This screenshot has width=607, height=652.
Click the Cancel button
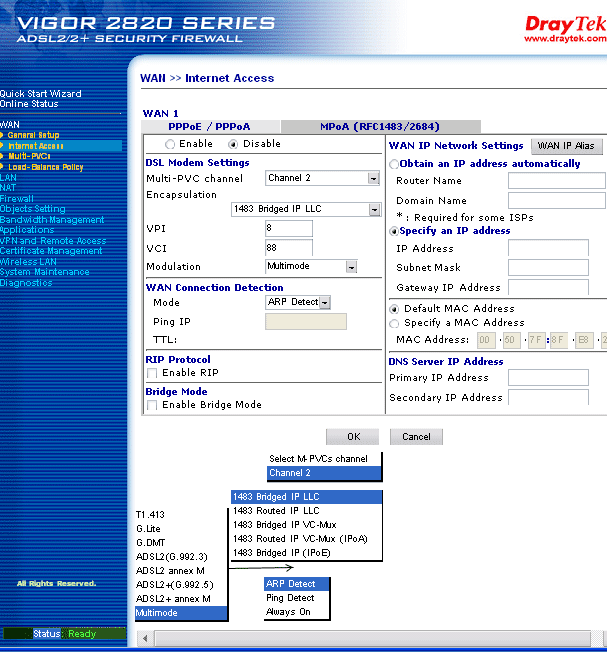pyautogui.click(x=416, y=437)
